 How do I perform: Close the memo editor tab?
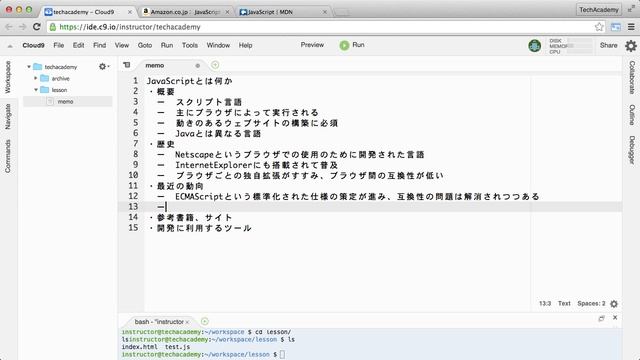pyautogui.click(x=198, y=65)
